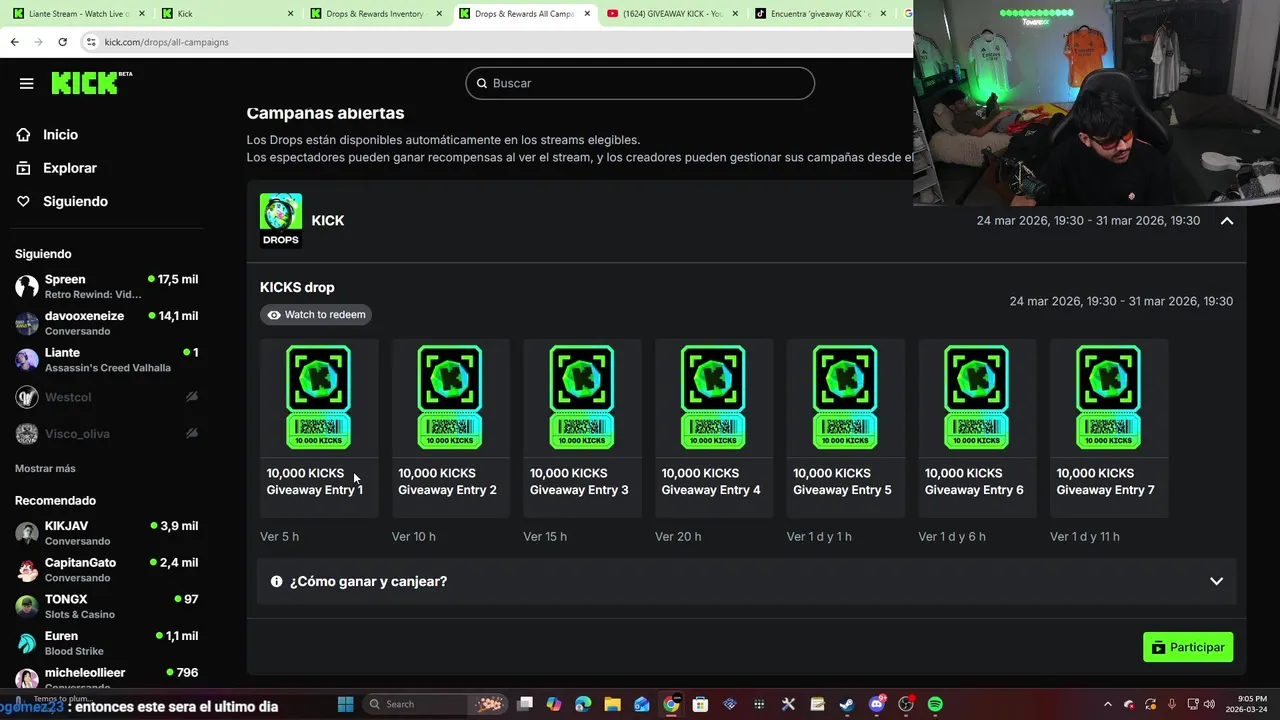Click CapitanGato's avatar icon
Image resolution: width=1280 pixels, height=720 pixels.
27,570
